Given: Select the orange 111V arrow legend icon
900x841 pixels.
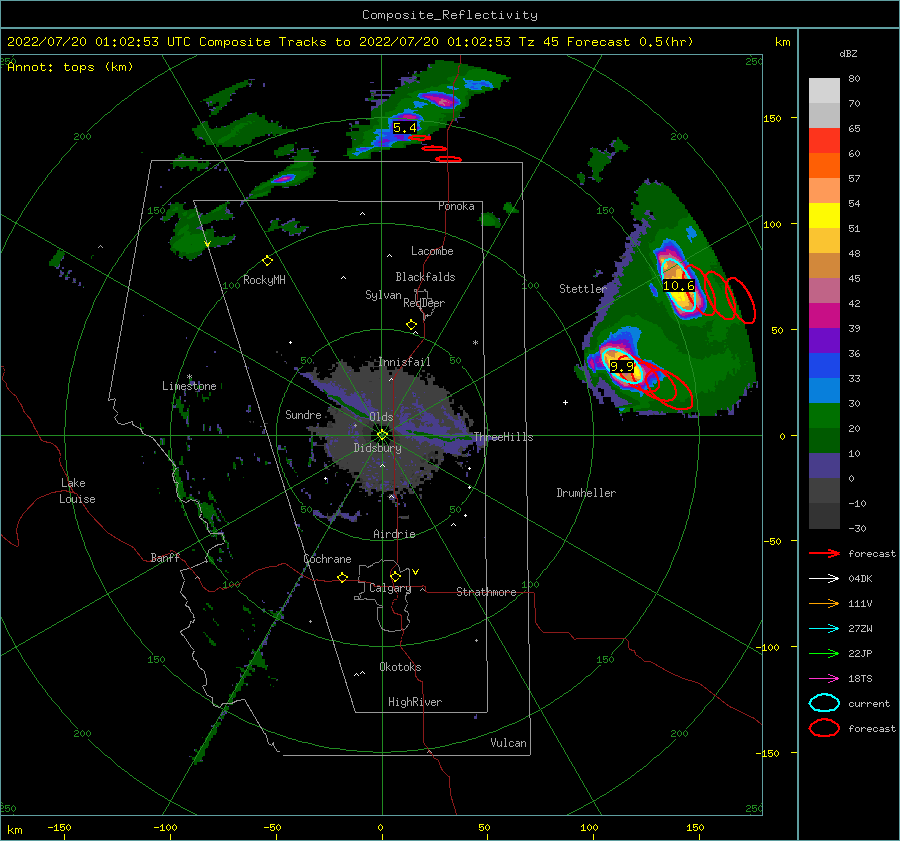Looking at the screenshot, I should point(824,603).
